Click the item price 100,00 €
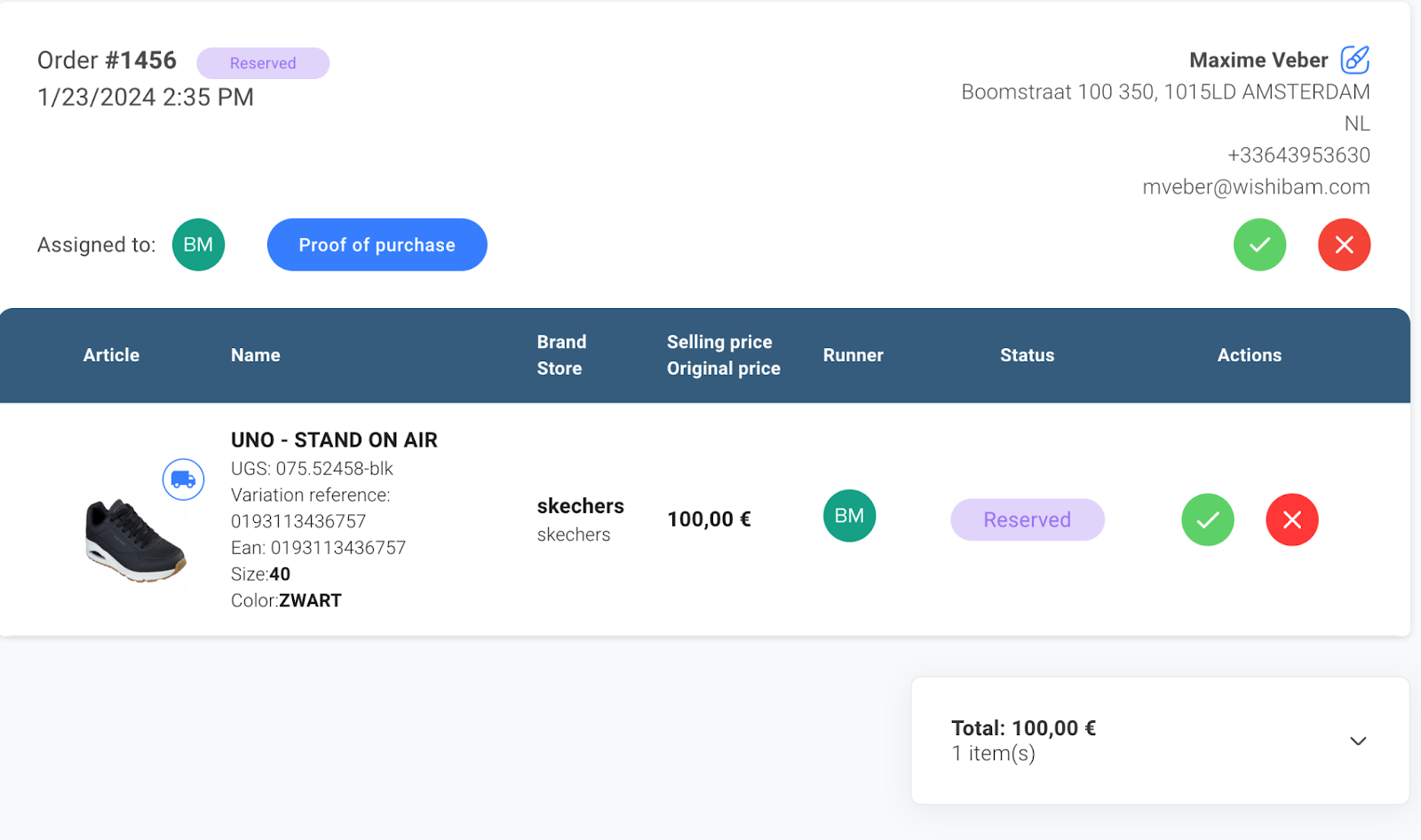The height and width of the screenshot is (840, 1421). [709, 519]
